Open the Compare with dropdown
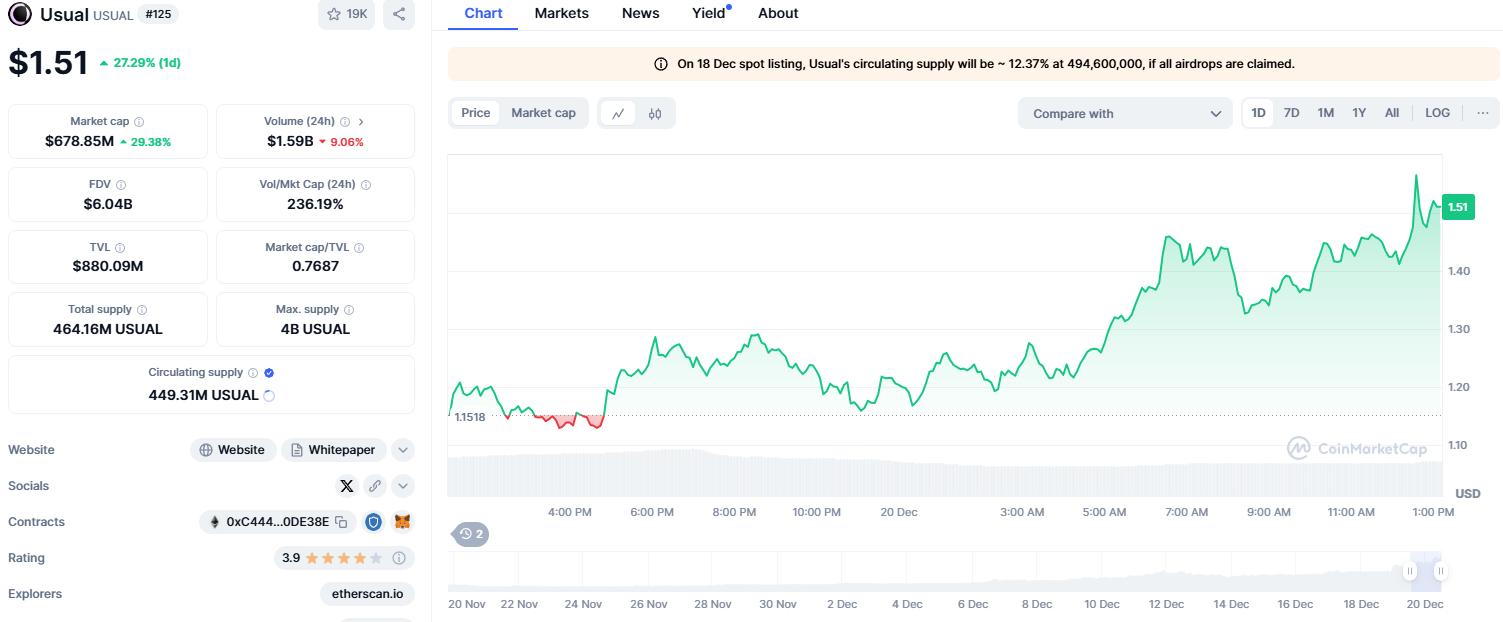The image size is (1503, 622). coord(1125,114)
